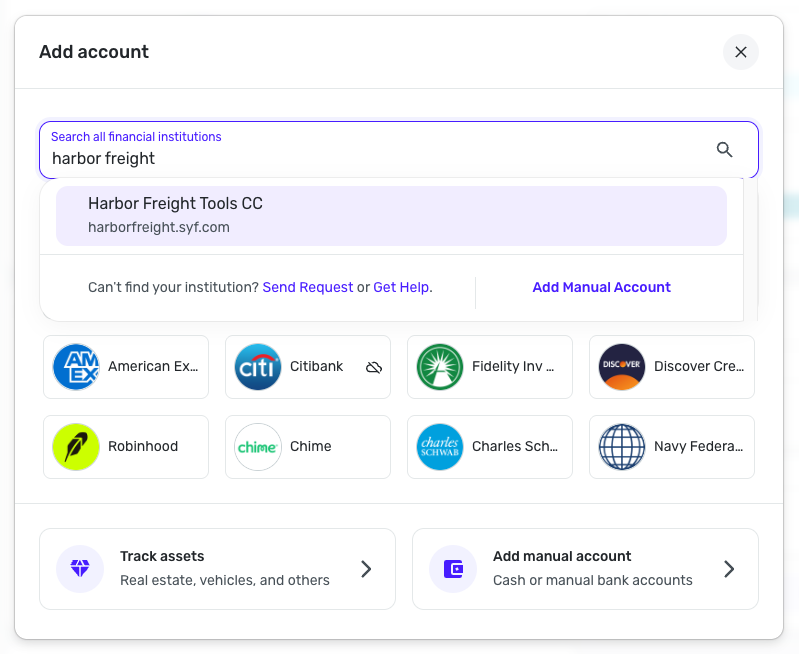Viewport: 799px width, 654px height.
Task: Open the Get Help link
Action: (x=402, y=287)
